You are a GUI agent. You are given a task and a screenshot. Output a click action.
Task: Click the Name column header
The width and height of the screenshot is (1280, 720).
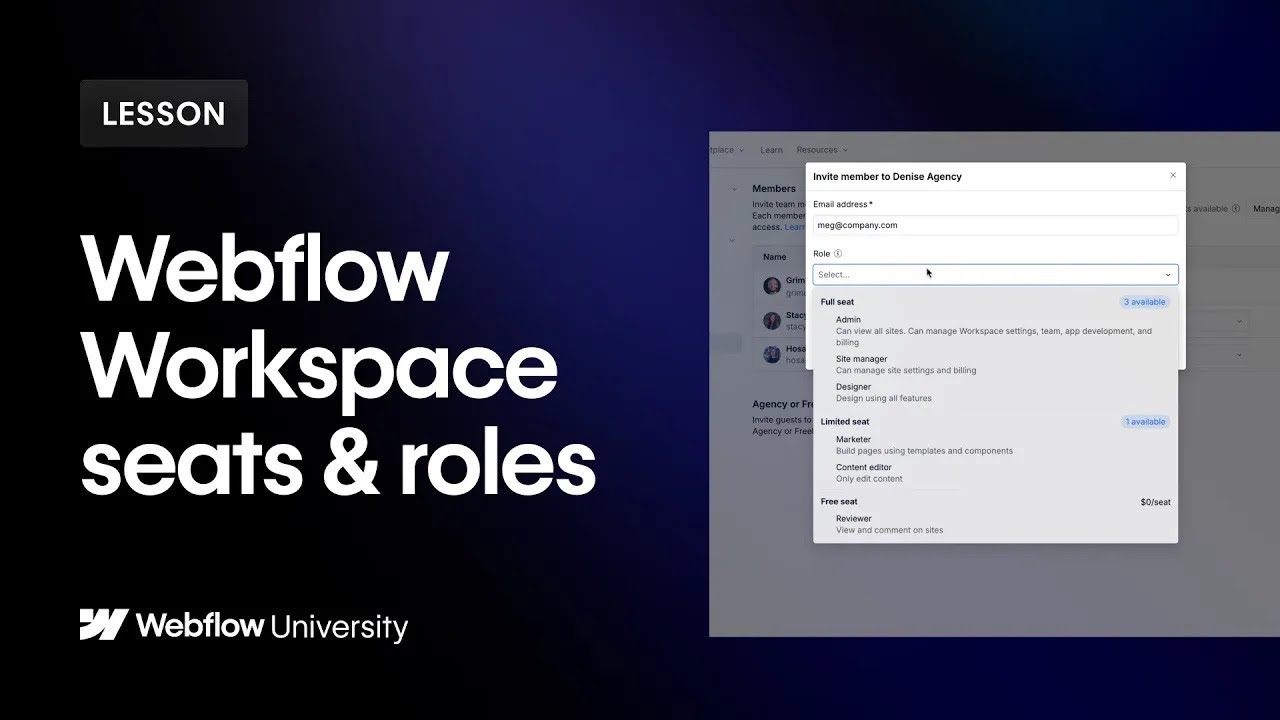coord(775,257)
